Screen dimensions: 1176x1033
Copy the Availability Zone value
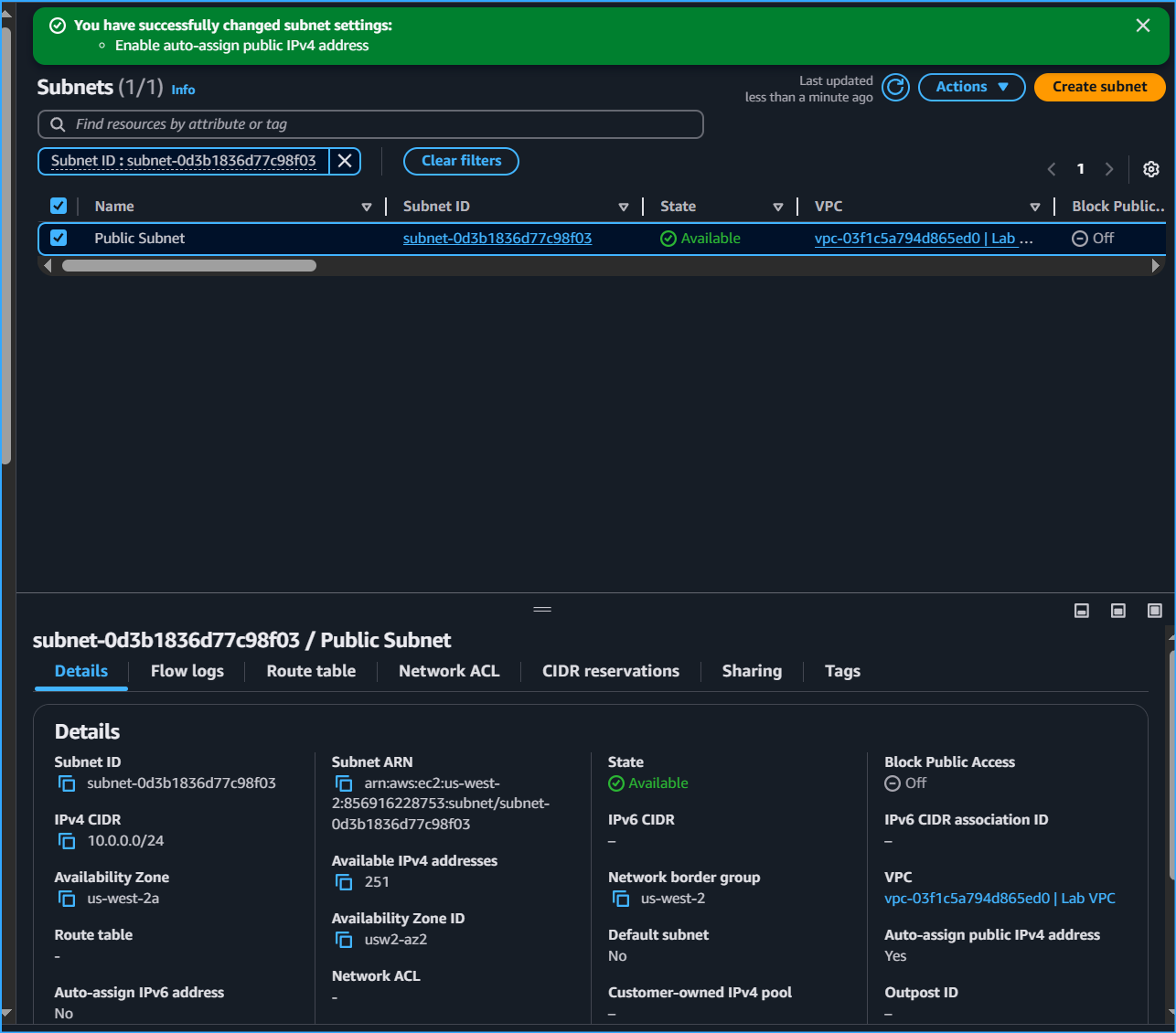tap(66, 899)
